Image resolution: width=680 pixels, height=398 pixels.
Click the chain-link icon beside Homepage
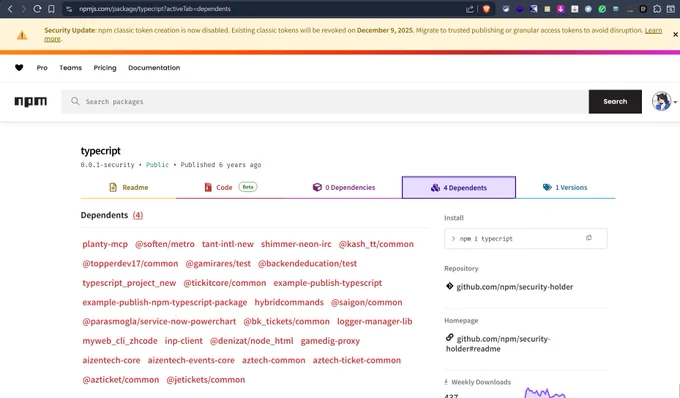tap(450, 337)
